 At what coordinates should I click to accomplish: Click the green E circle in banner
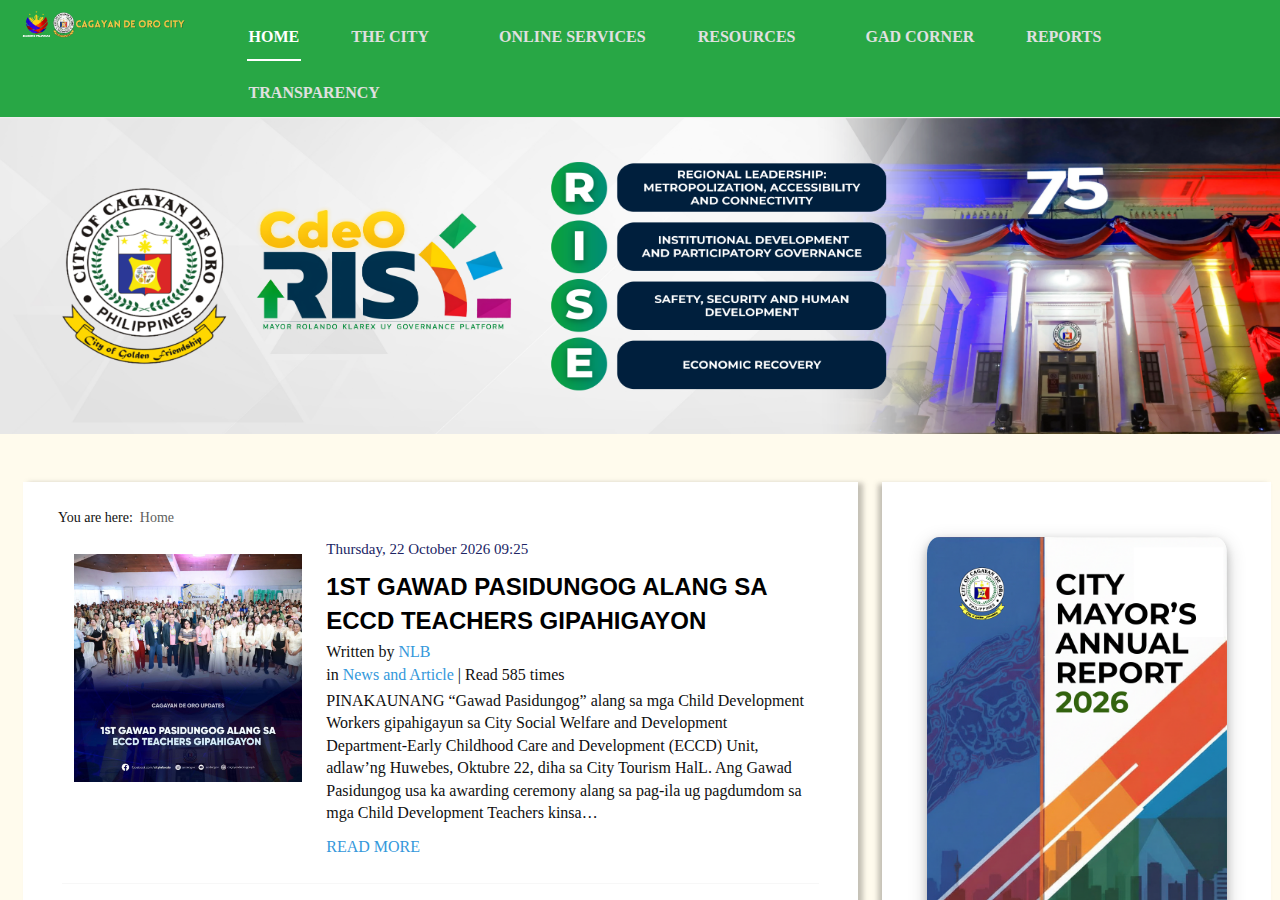click(x=579, y=364)
